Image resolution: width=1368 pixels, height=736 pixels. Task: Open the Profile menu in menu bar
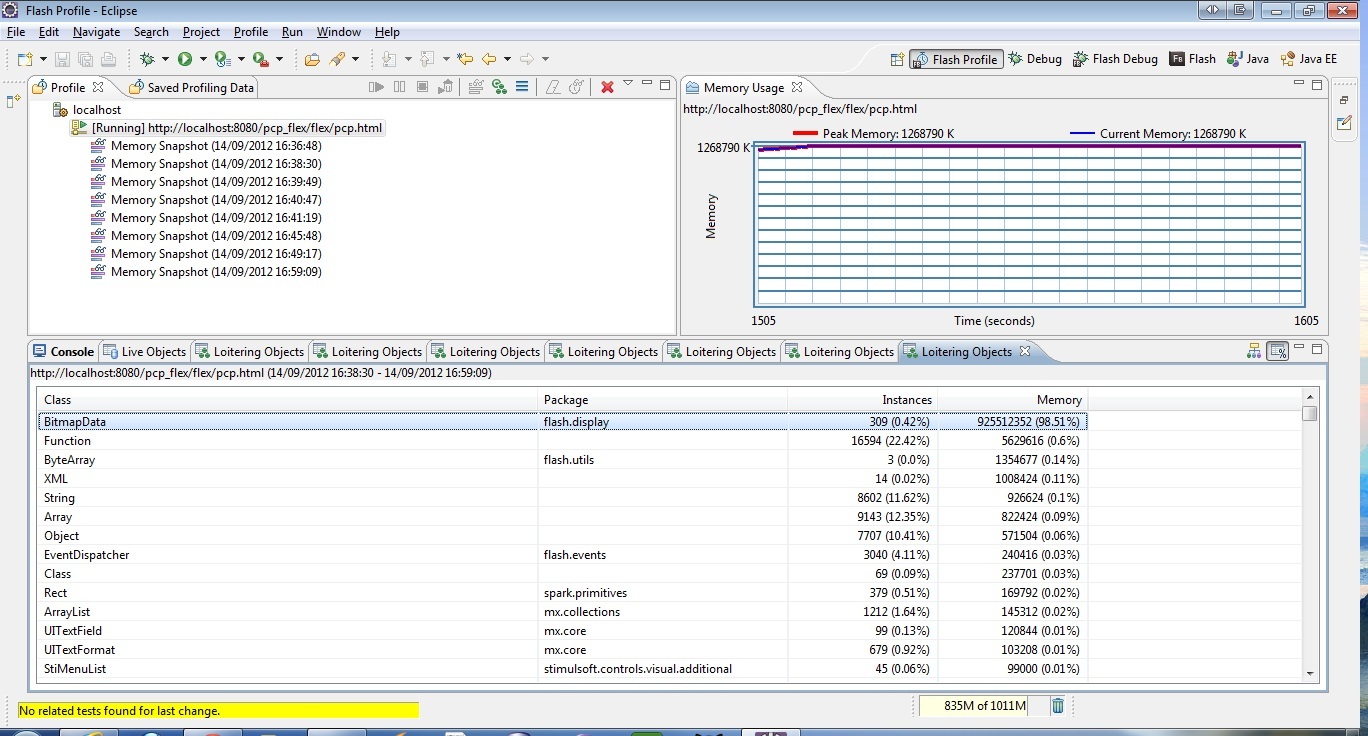tap(251, 32)
